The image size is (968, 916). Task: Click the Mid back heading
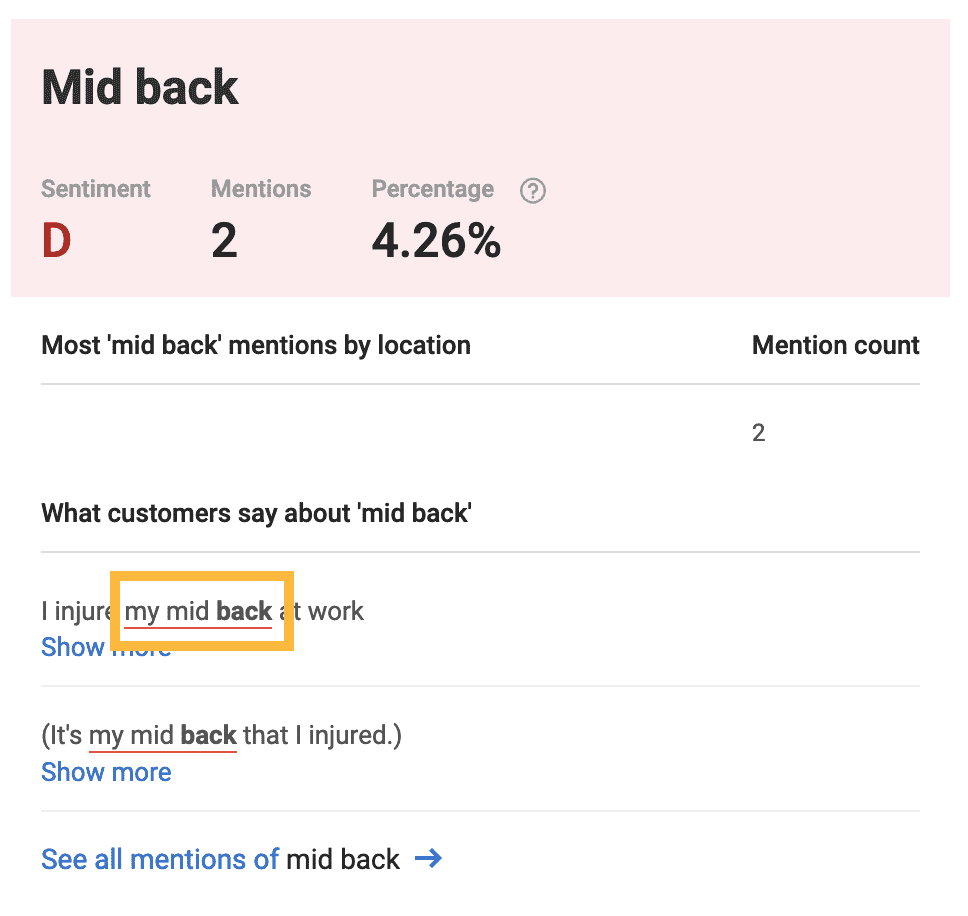(140, 88)
